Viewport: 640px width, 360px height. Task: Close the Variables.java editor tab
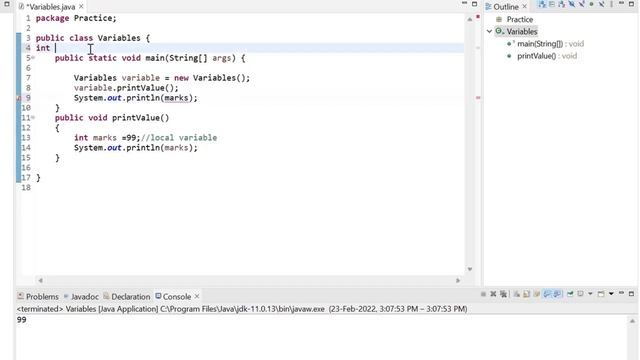tap(81, 7)
